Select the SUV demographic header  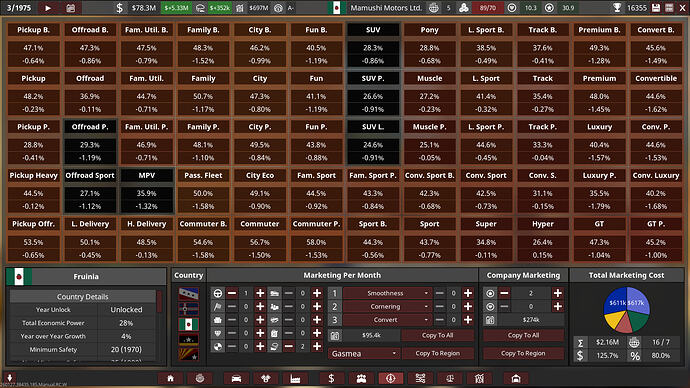373,30
